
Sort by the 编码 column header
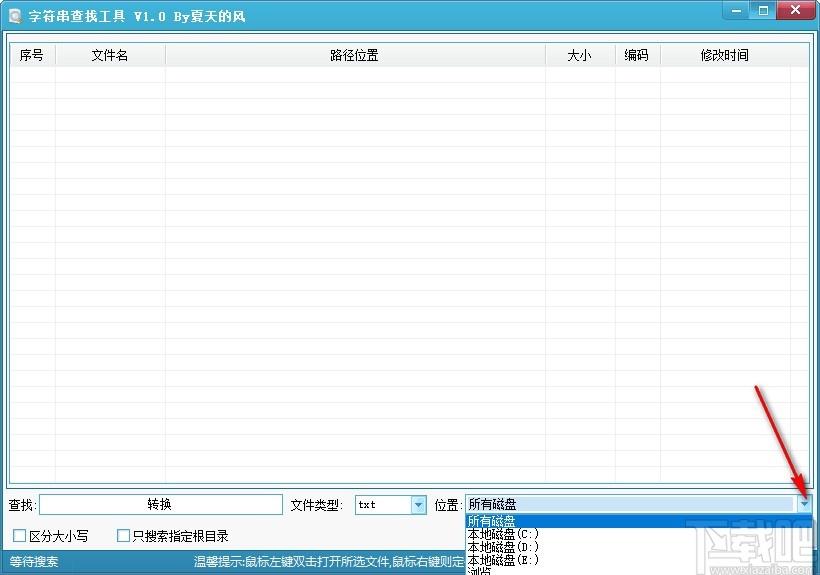click(637, 55)
